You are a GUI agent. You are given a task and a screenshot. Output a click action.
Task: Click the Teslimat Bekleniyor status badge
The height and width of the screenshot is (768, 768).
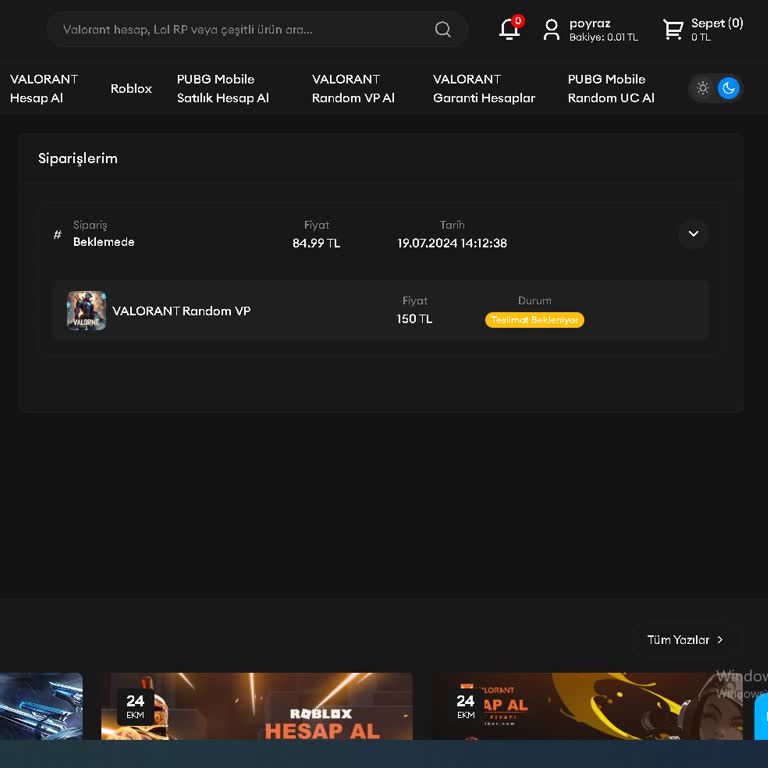[x=534, y=320]
